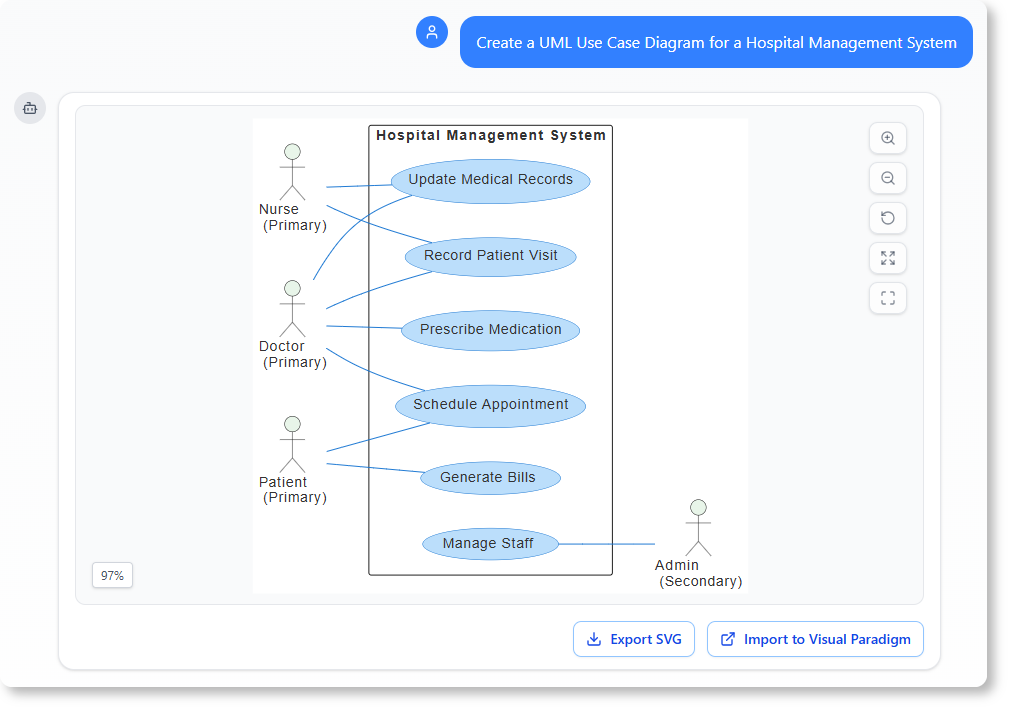Select the Update Medical Records use case
Viewport: 1012px width, 712px height.
click(490, 179)
